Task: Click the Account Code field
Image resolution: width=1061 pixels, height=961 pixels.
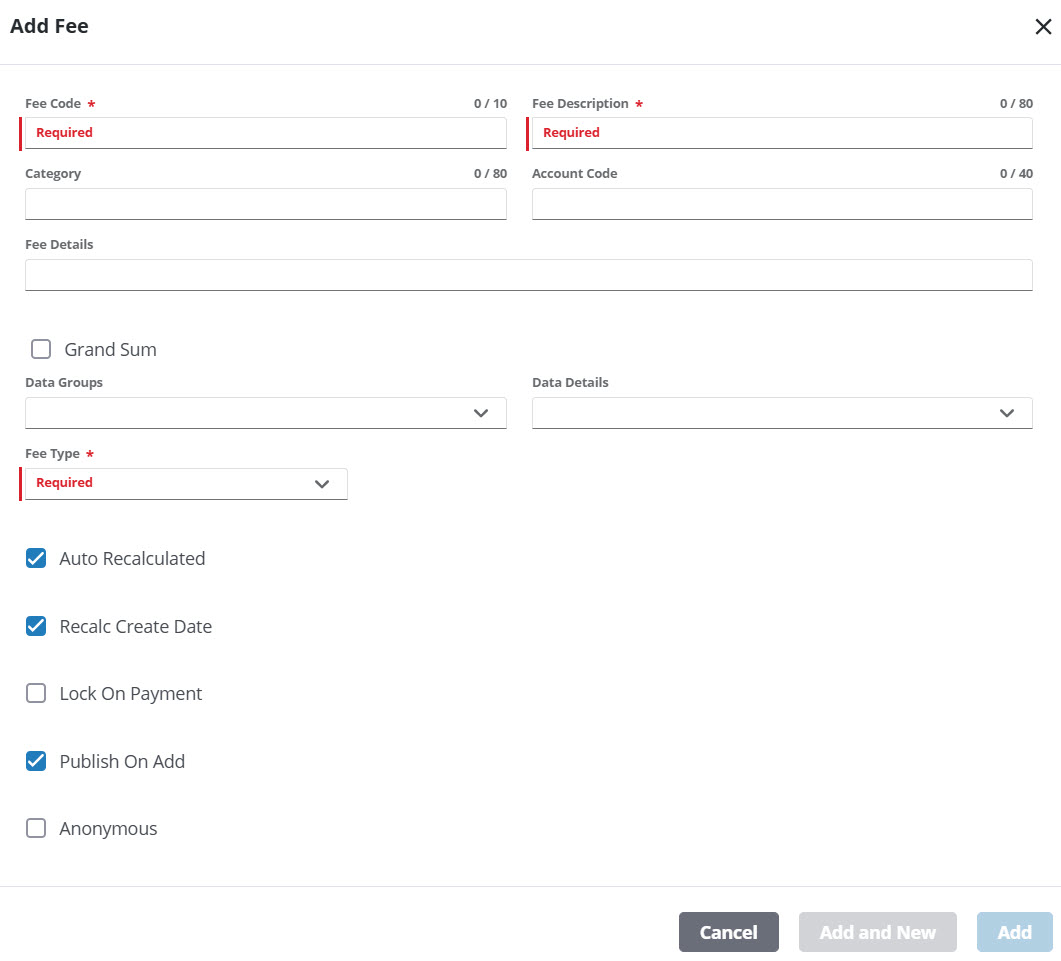Action: (x=781, y=204)
